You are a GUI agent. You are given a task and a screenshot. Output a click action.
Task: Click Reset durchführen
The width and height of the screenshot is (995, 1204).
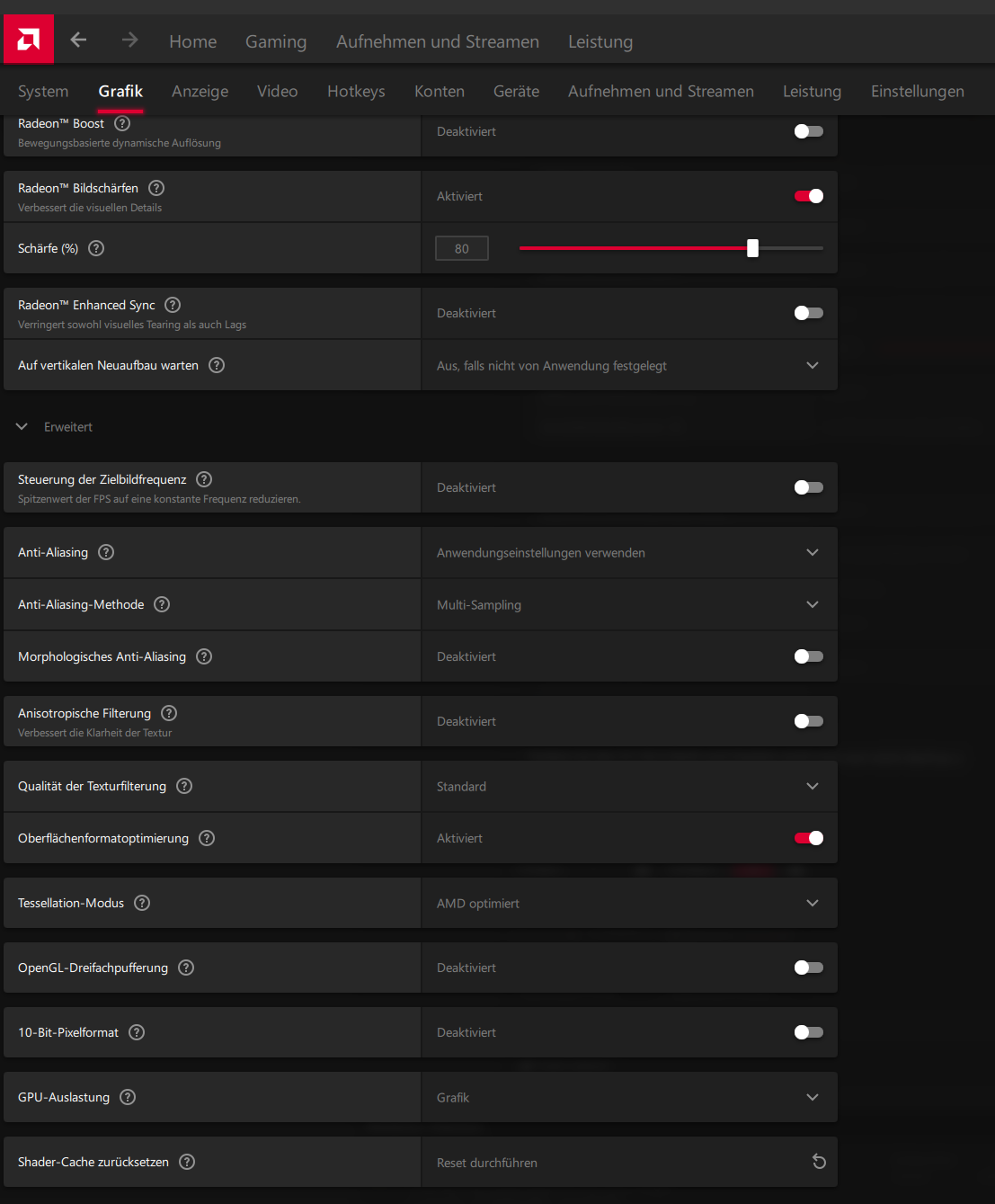[487, 1163]
